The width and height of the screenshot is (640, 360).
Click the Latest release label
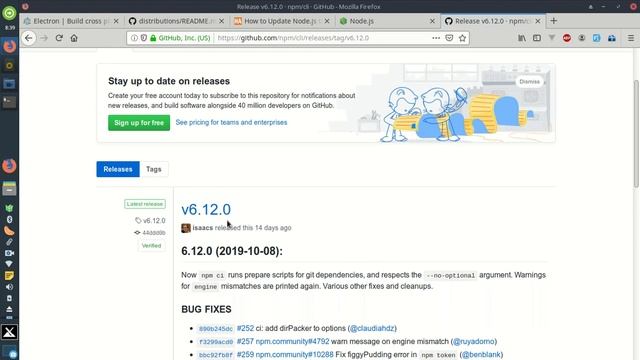145,204
